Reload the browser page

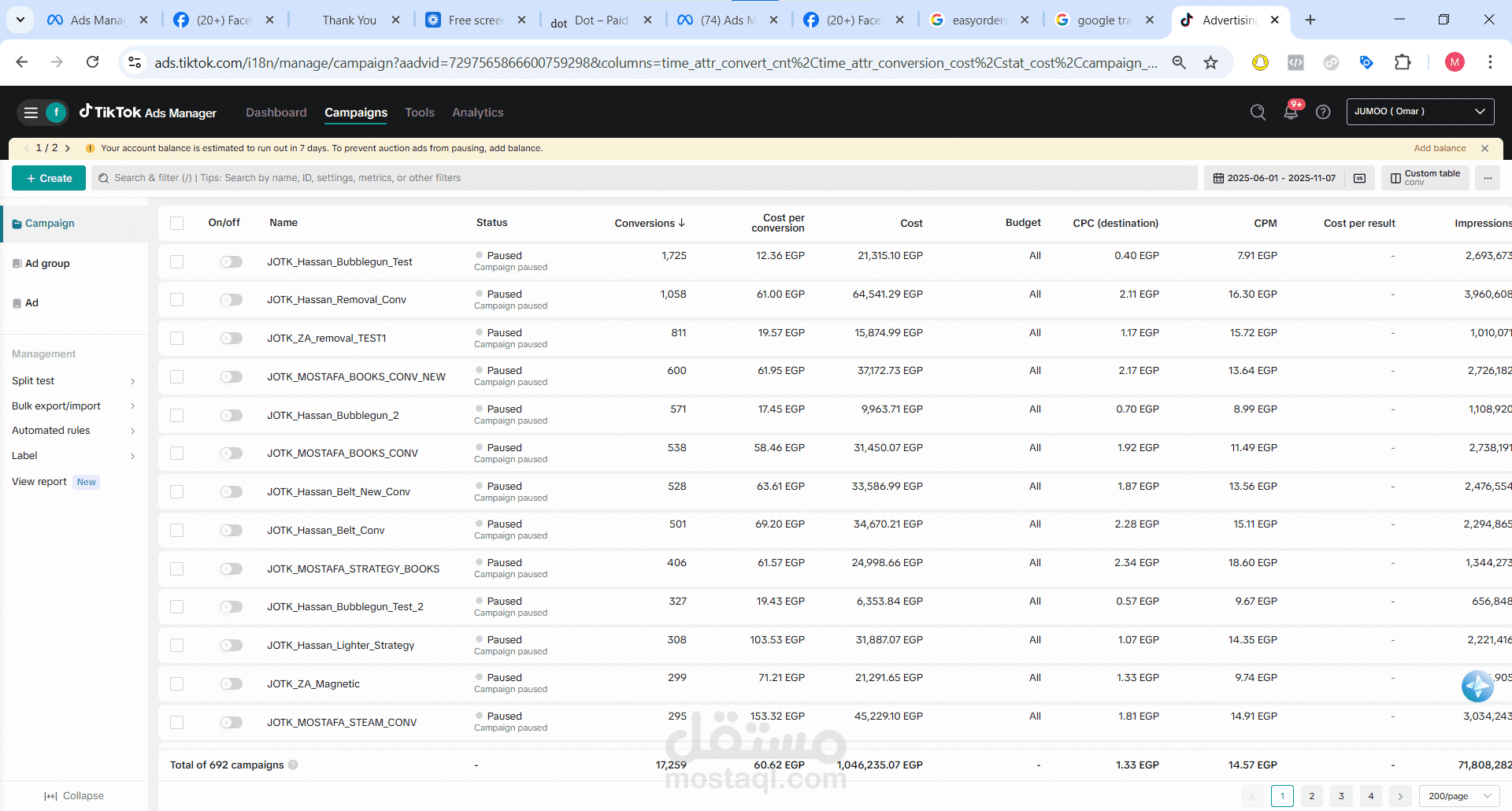92,62
